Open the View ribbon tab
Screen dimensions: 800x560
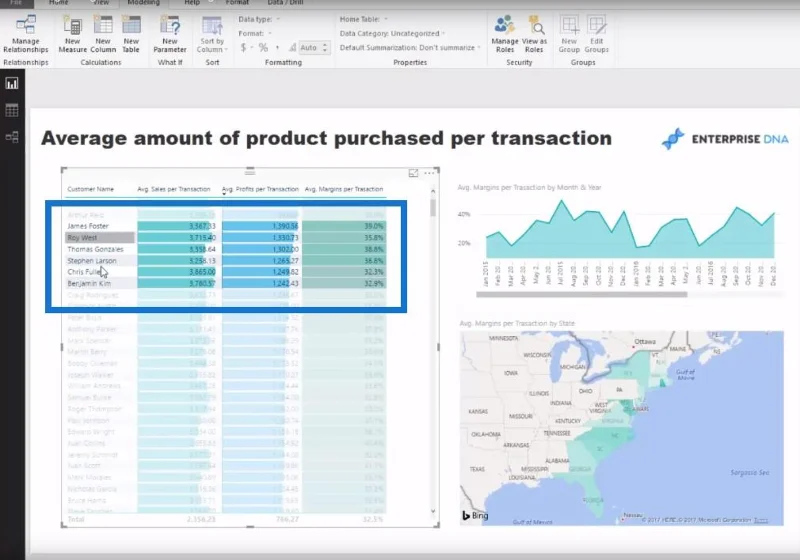point(101,3)
